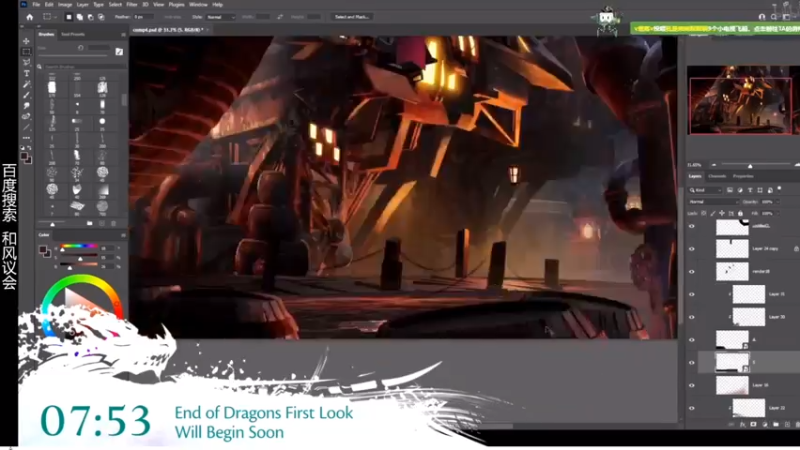Open the File menu
The image size is (800, 450).
click(36, 5)
